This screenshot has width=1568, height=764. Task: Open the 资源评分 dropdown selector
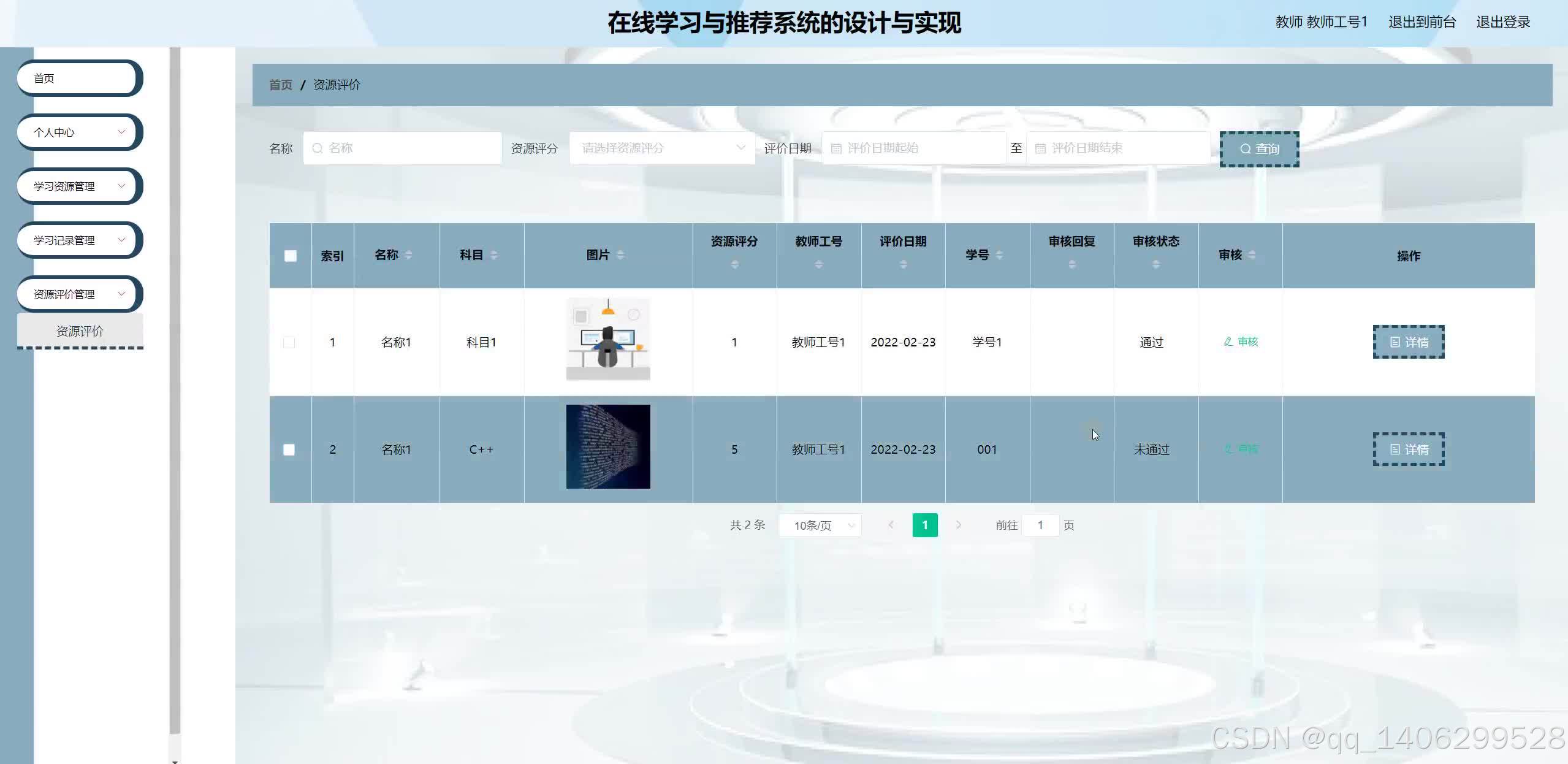661,147
